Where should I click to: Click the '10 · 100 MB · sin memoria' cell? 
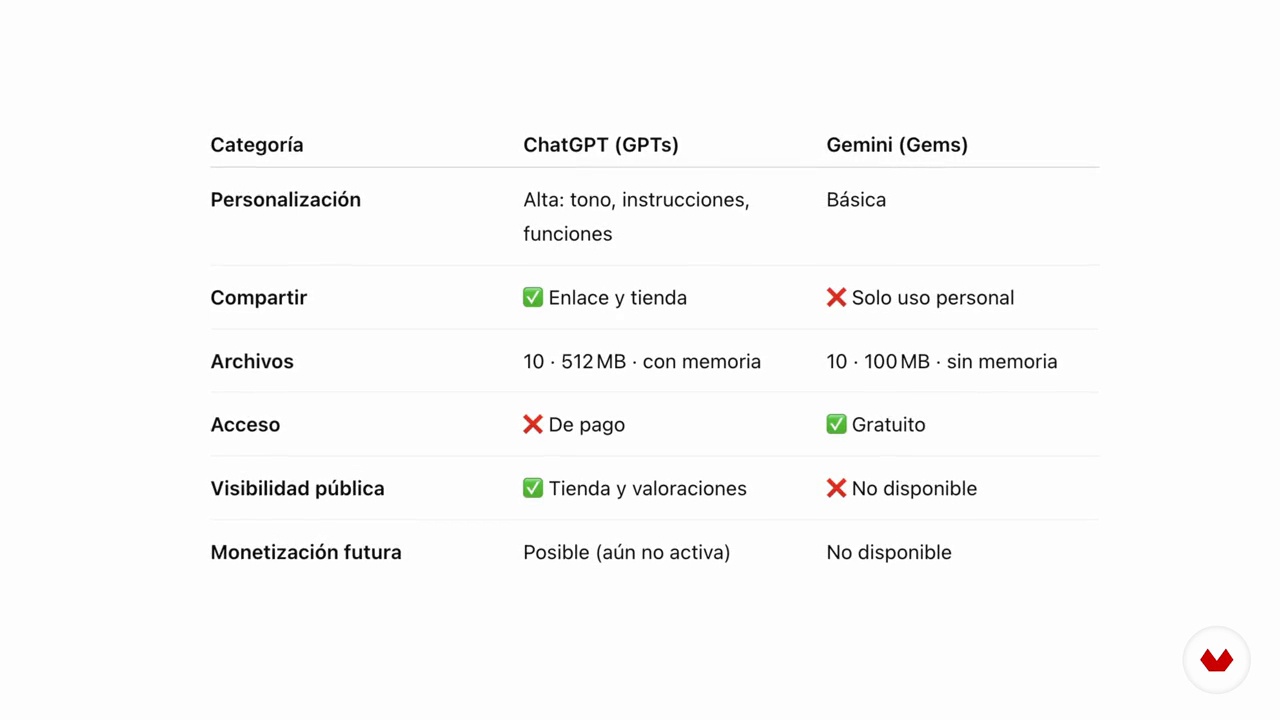[x=942, y=361]
